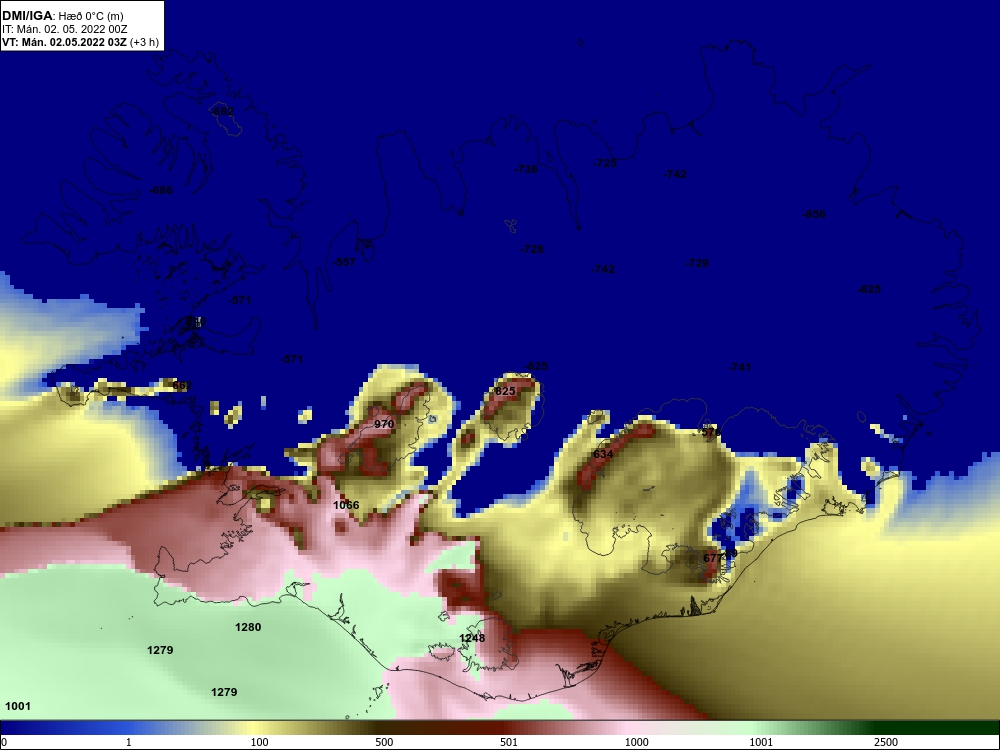Click the valid time line 'VT: Mán. 02.05.2022 03Z'
The width and height of the screenshot is (1000, 750).
pyautogui.click(x=64, y=43)
